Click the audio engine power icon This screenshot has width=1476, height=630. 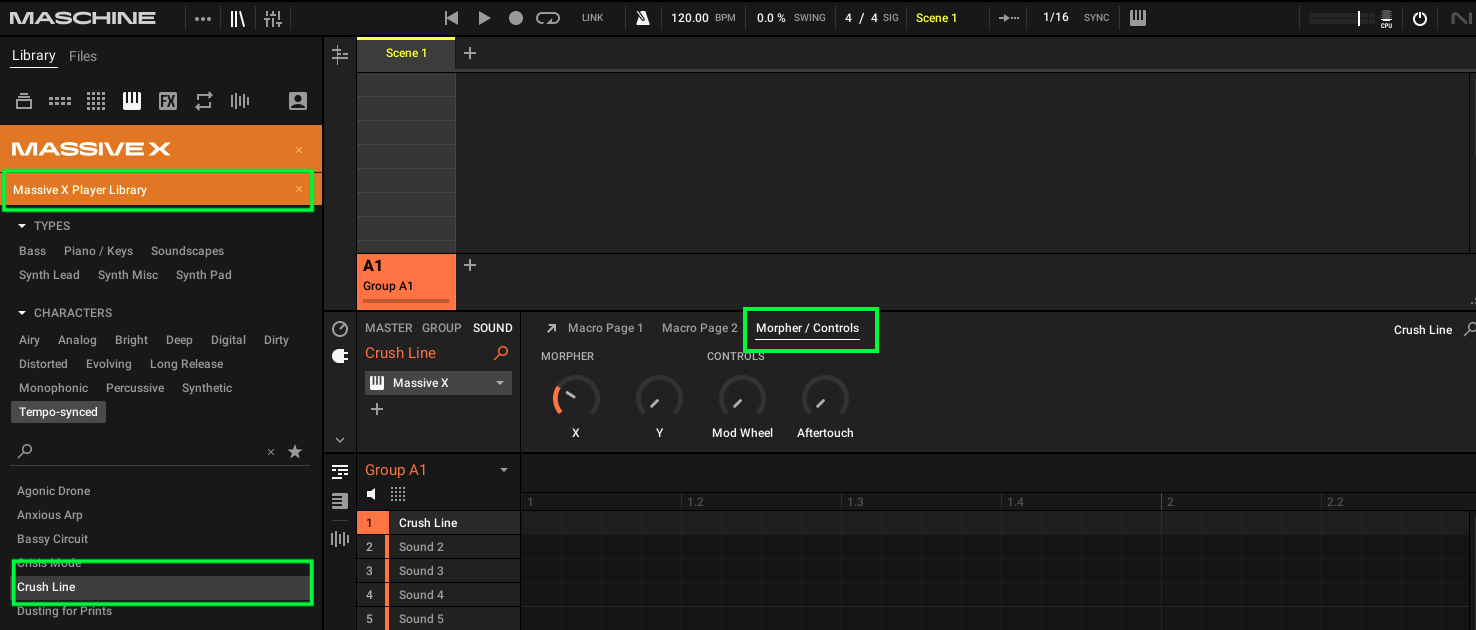(1420, 18)
